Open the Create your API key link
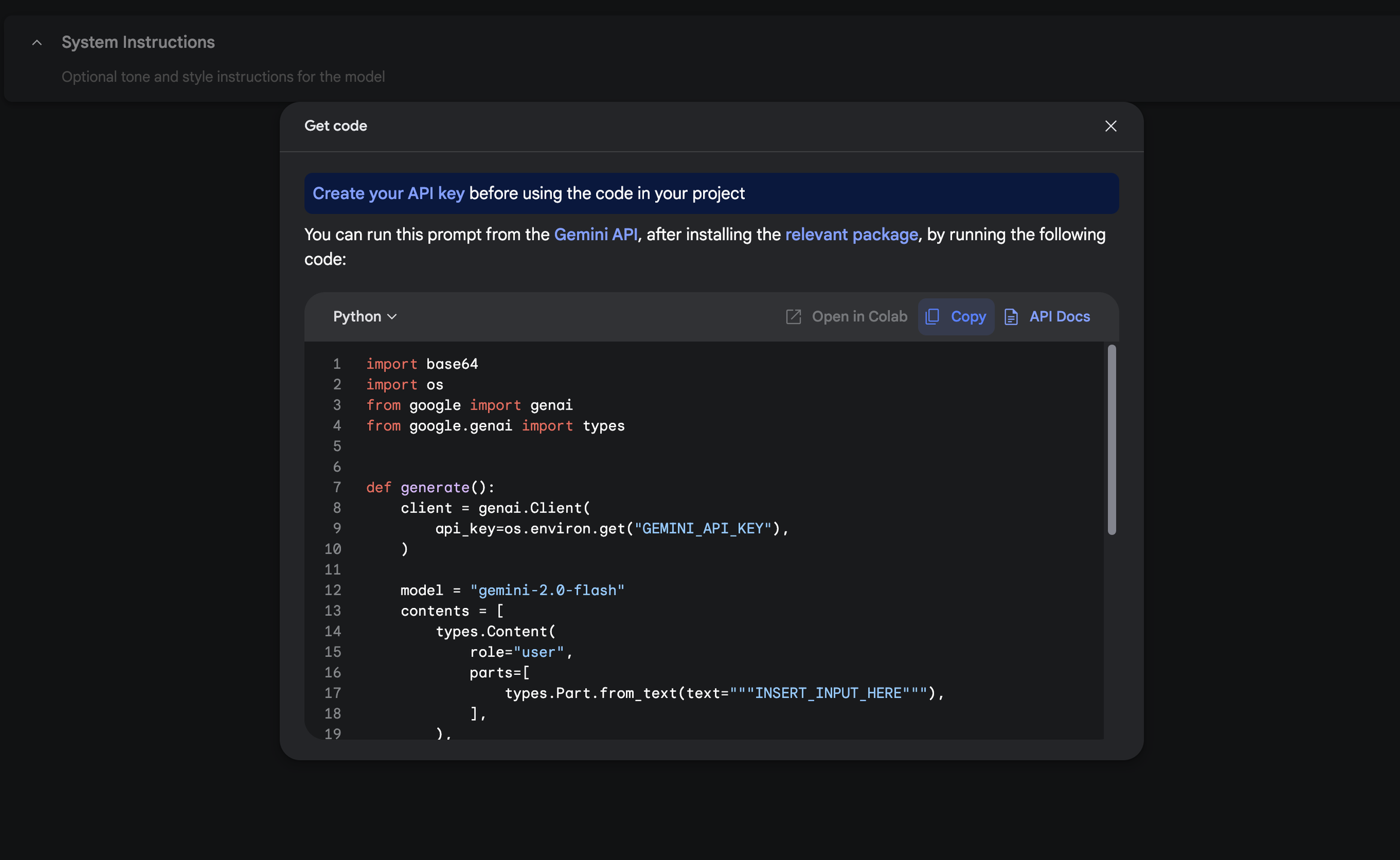Viewport: 1400px width, 860px height. point(388,193)
